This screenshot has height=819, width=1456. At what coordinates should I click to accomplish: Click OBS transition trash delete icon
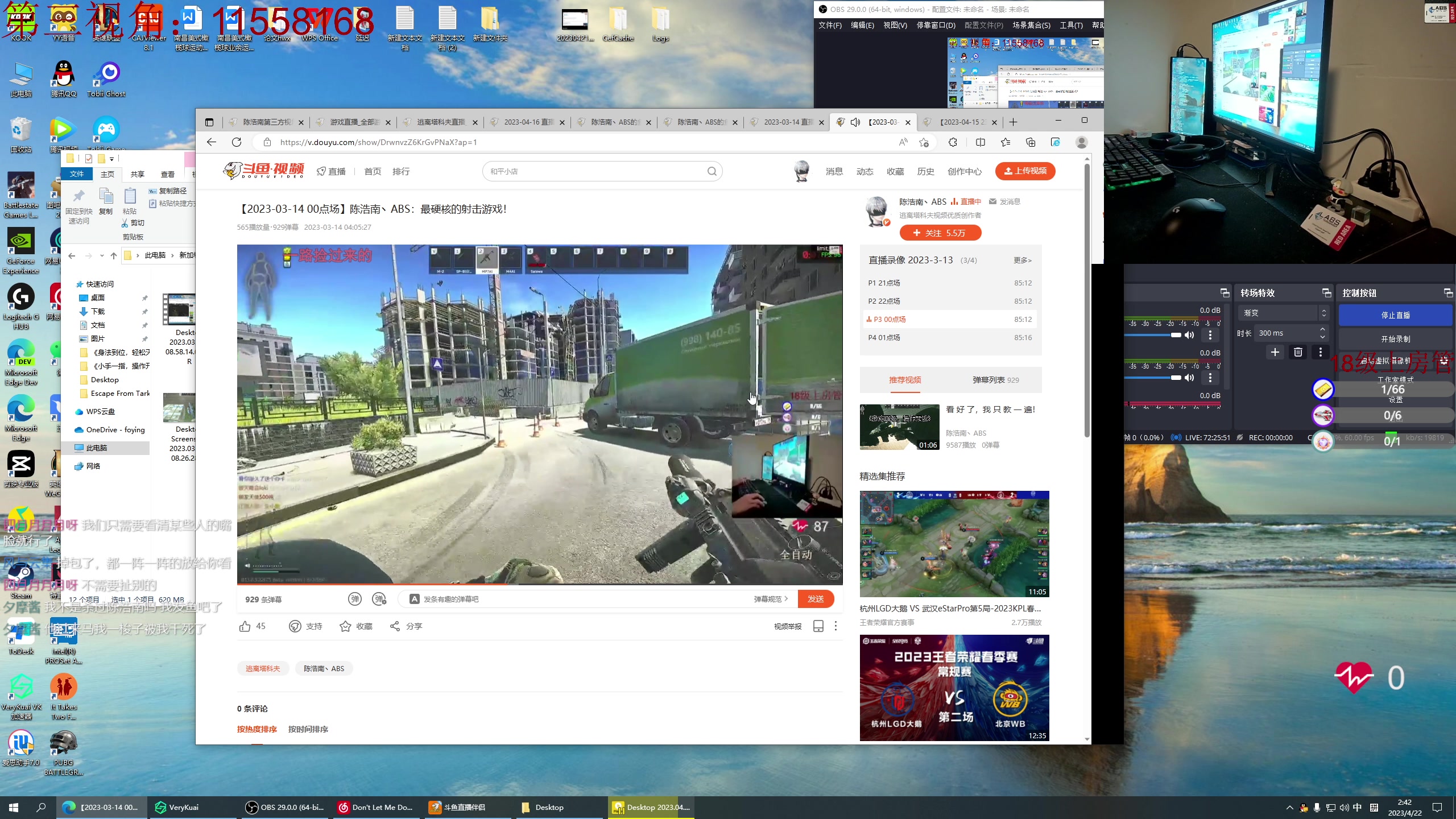pos(1298,352)
